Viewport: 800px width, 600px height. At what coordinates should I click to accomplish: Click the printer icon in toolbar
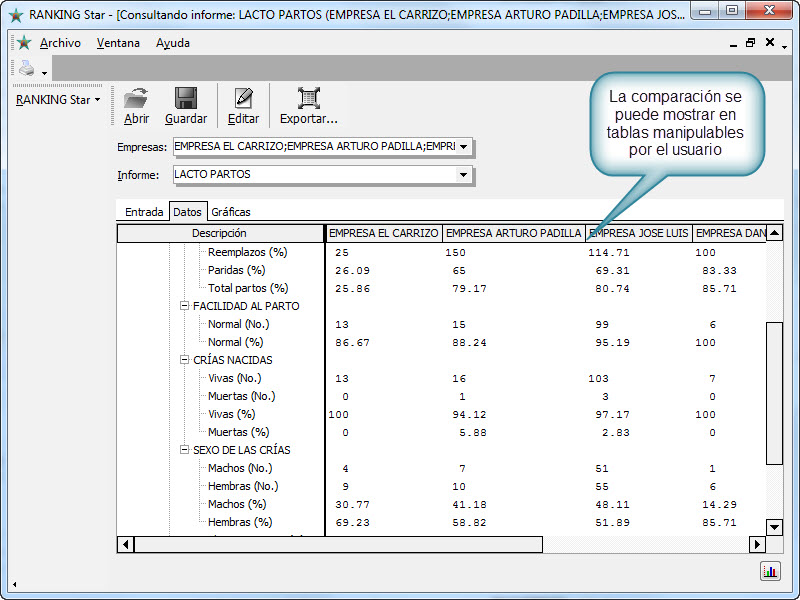pyautogui.click(x=27, y=68)
